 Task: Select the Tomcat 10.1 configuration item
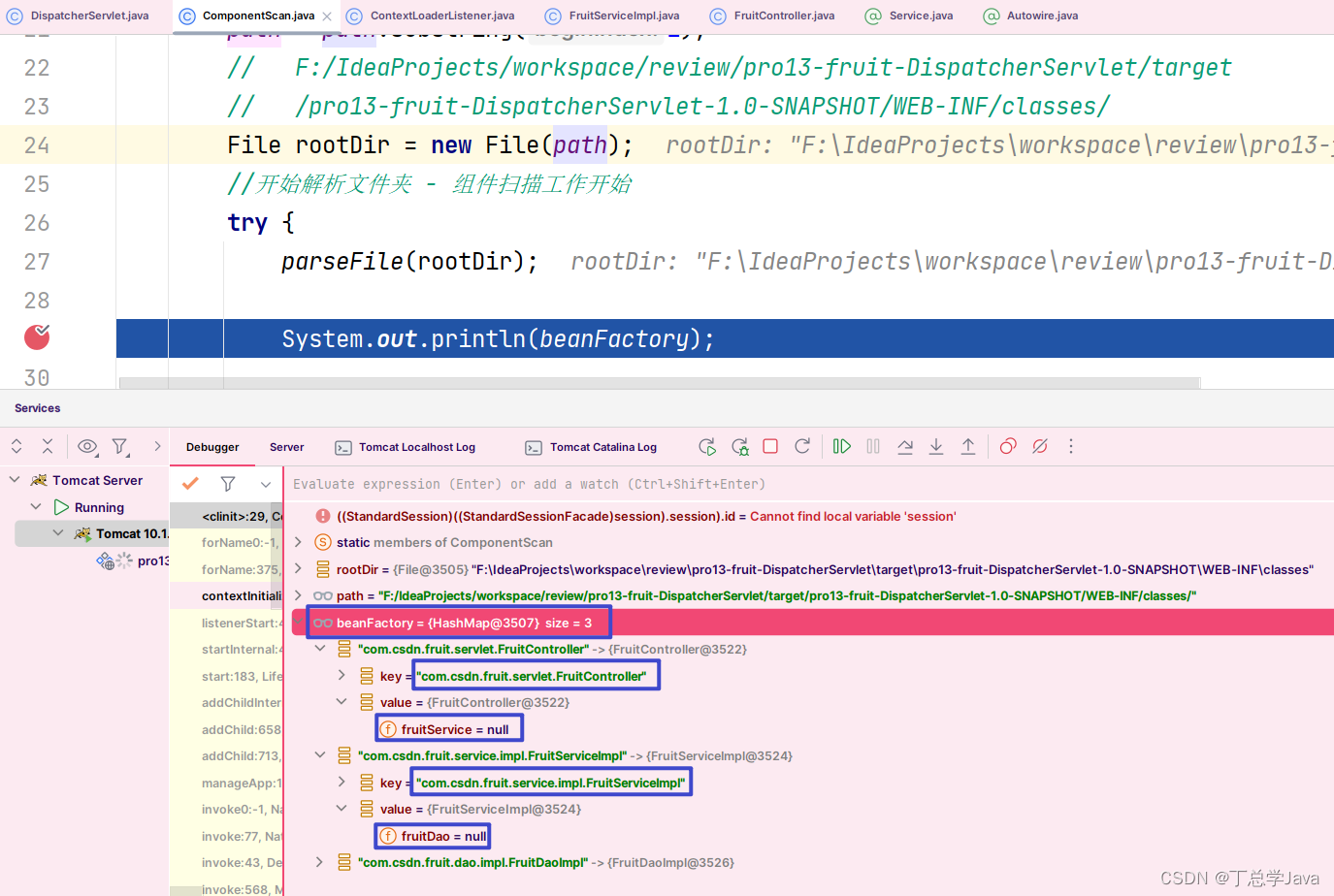click(122, 533)
